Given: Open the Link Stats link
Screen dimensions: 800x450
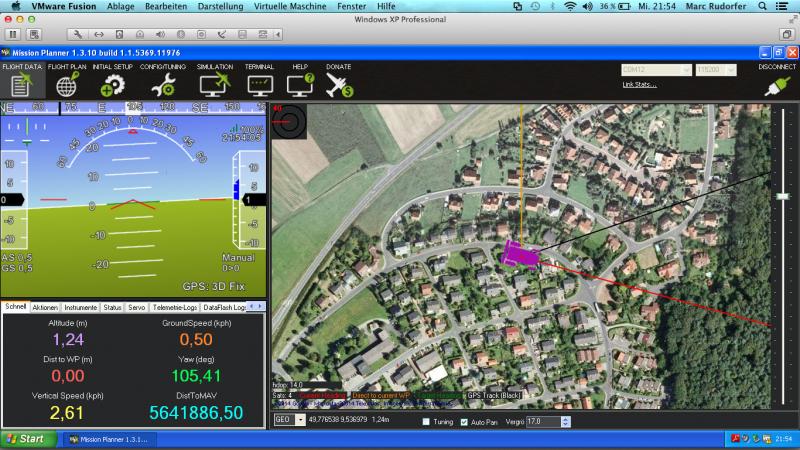Looking at the screenshot, I should pos(639,85).
